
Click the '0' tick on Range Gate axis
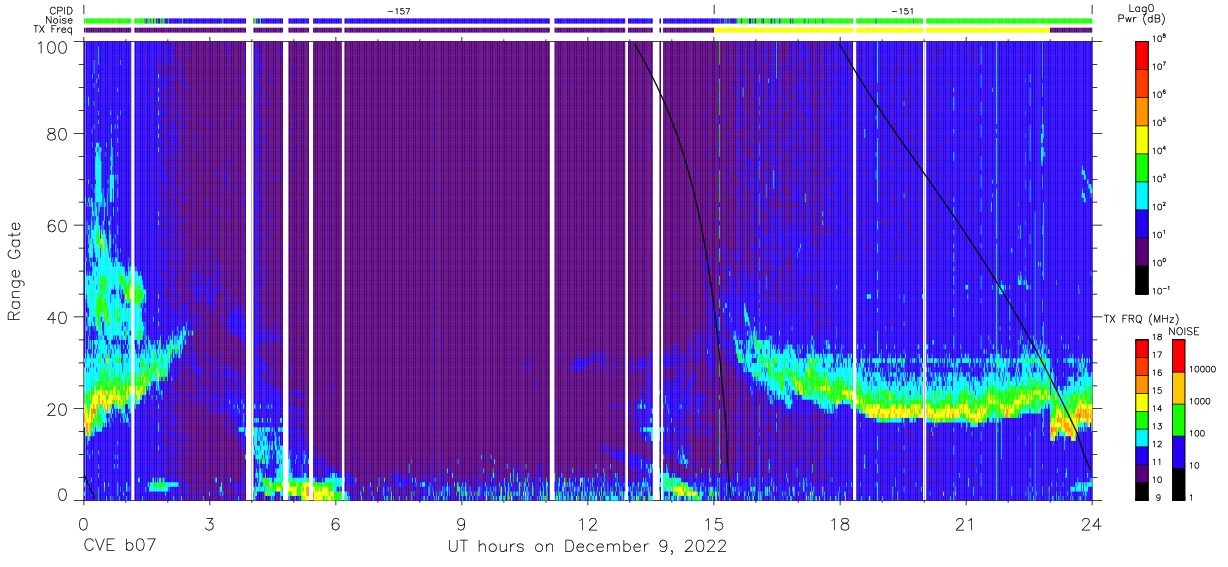pos(63,495)
